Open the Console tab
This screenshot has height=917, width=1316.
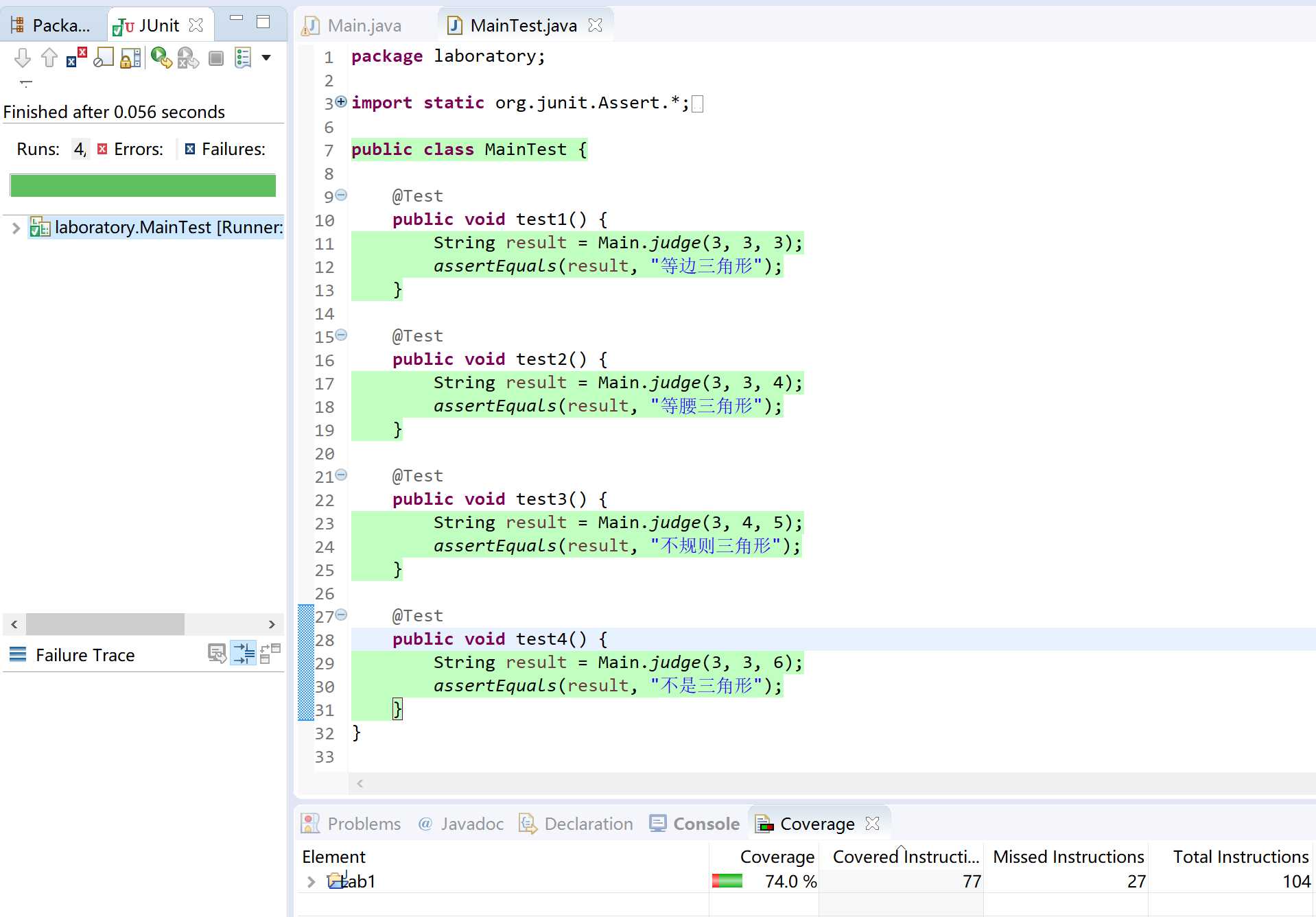pos(694,824)
